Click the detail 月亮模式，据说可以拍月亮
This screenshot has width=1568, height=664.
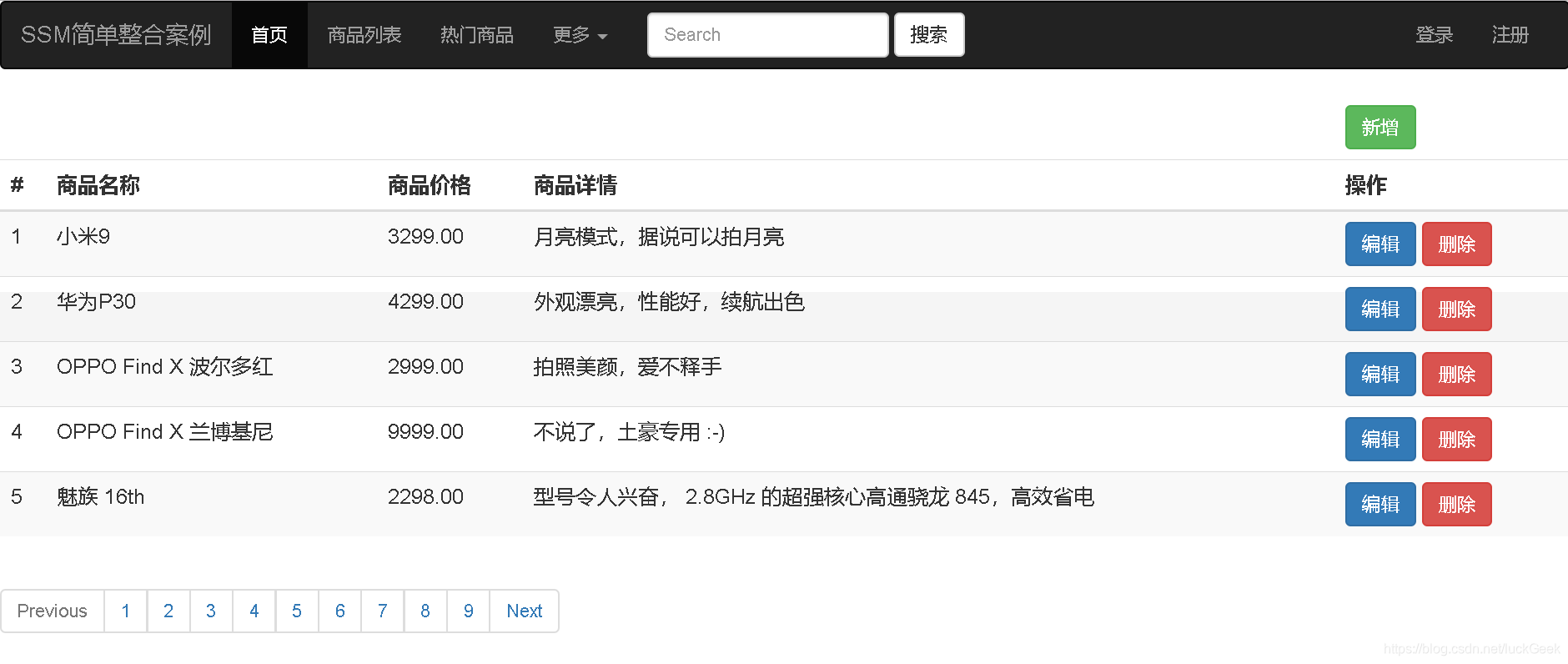659,237
